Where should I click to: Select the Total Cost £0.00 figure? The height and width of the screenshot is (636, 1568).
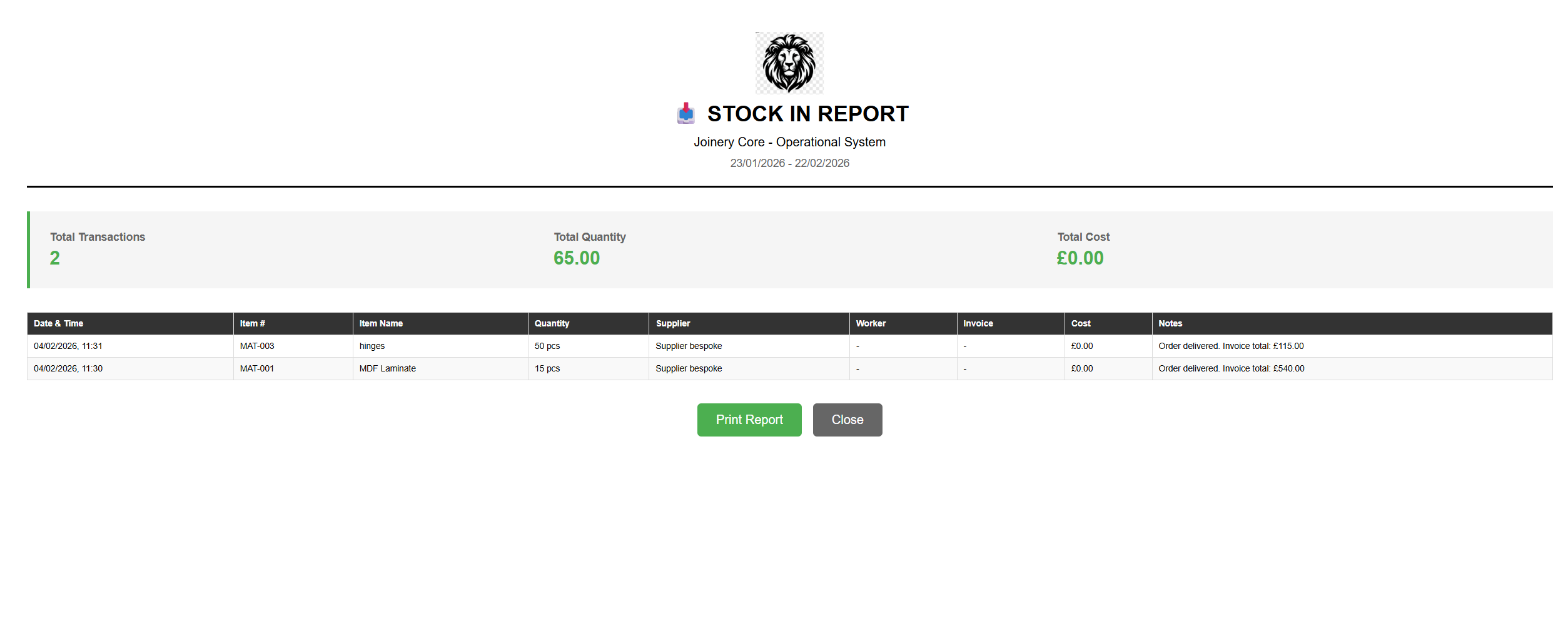point(1080,258)
